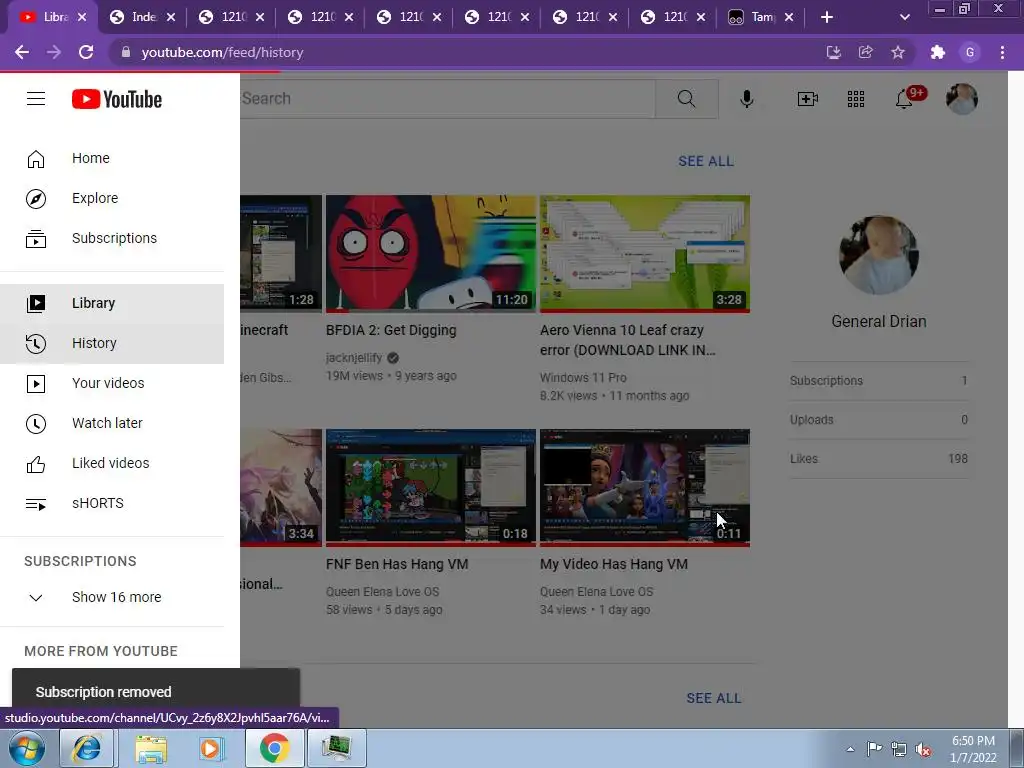Open Windows Media Player from taskbar
The height and width of the screenshot is (768, 1024).
(x=211, y=748)
